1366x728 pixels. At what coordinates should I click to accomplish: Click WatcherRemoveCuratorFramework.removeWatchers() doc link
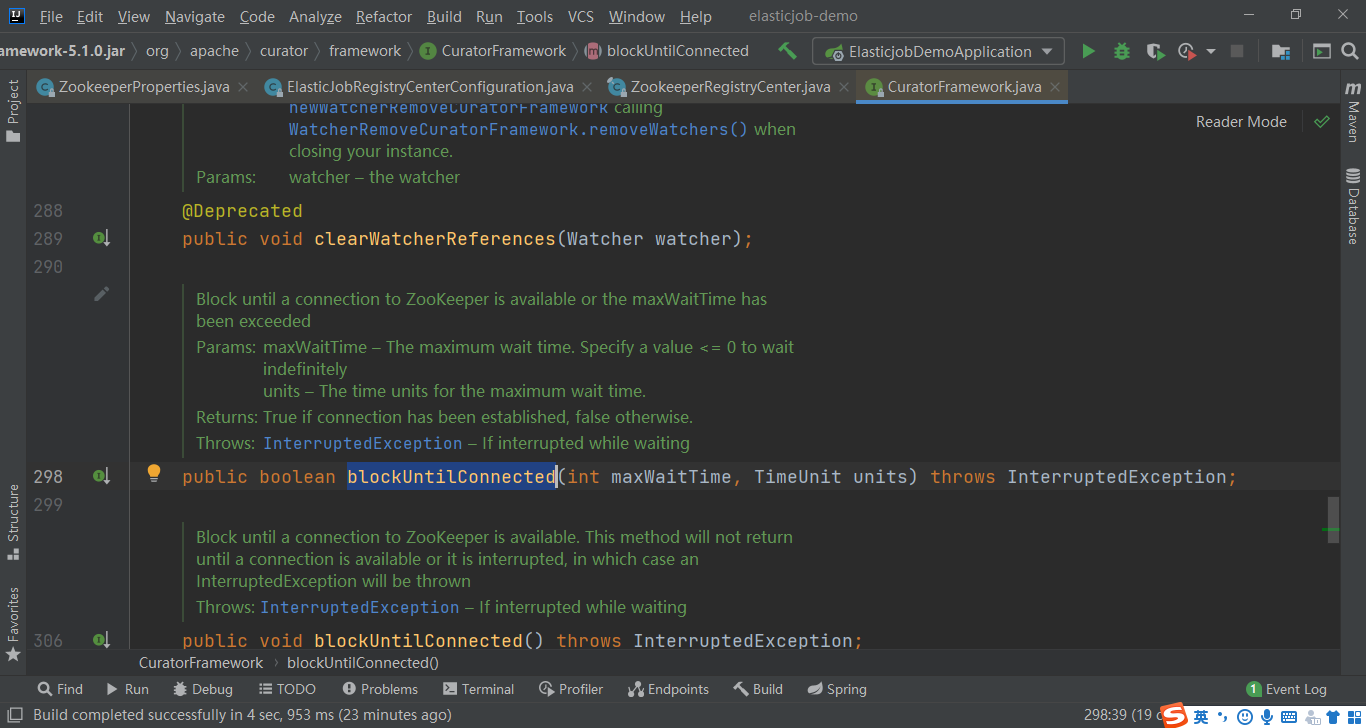(x=518, y=129)
